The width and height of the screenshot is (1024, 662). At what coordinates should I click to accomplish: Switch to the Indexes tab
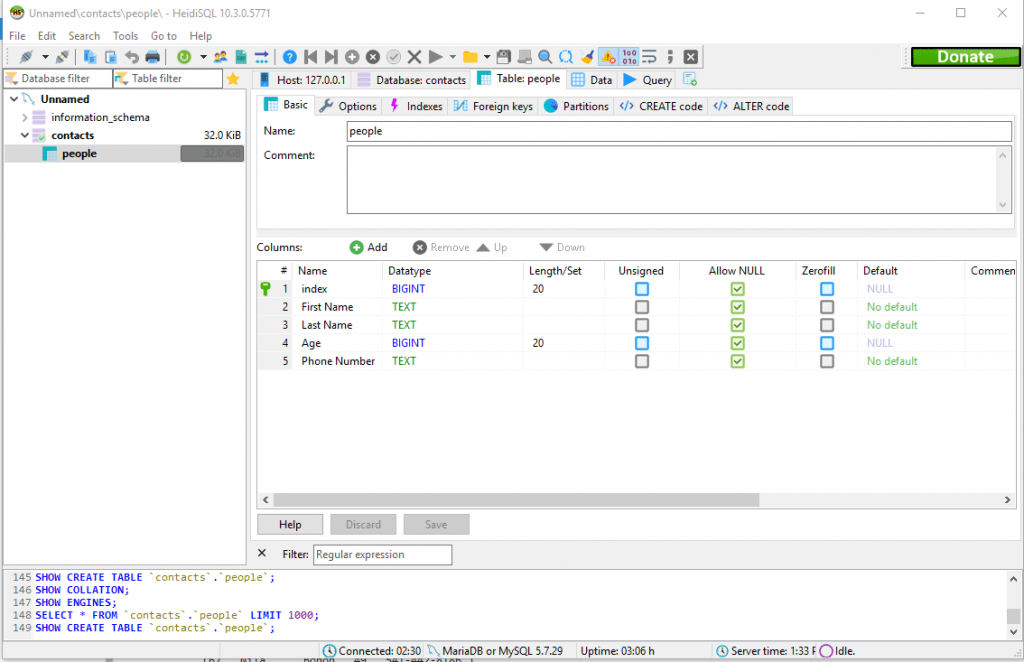415,106
